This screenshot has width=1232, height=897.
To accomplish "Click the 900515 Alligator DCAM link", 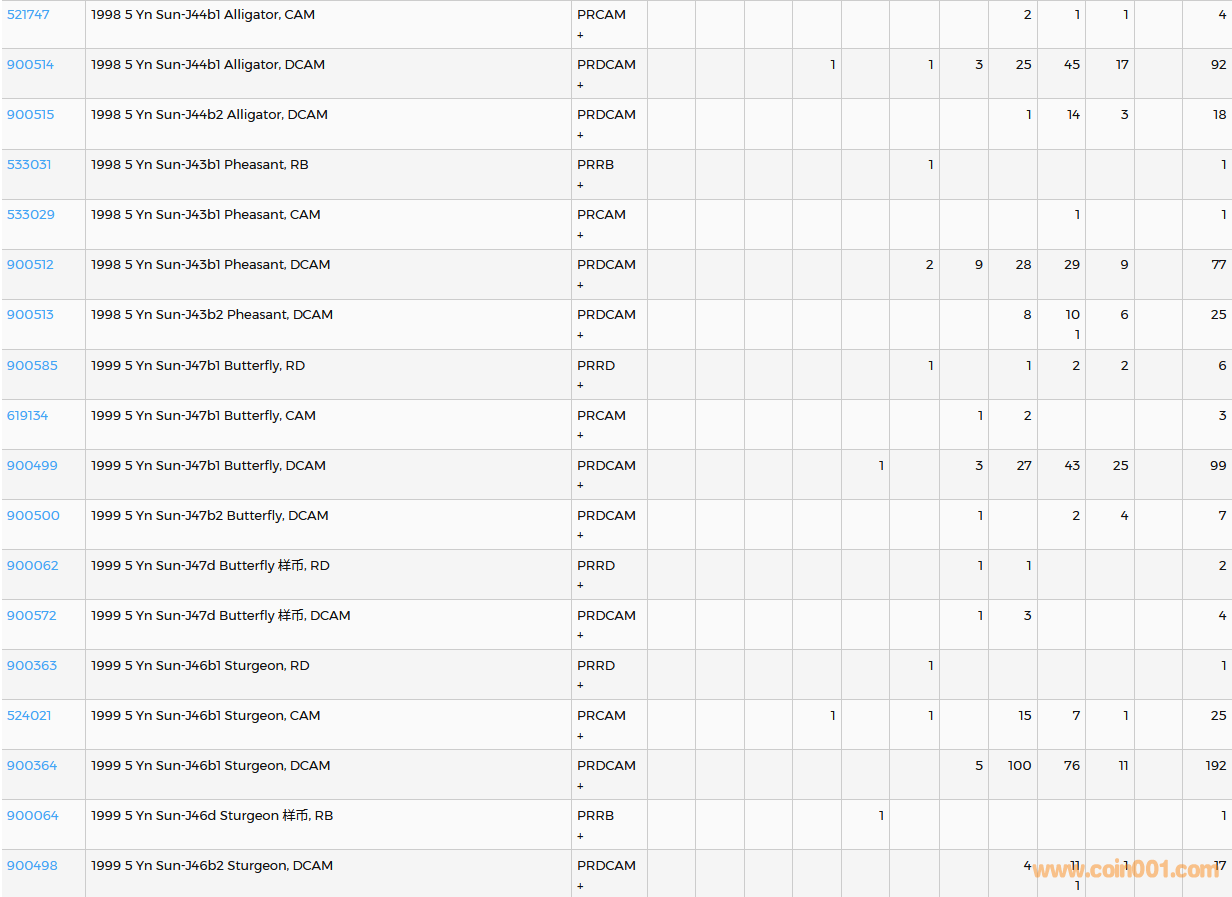I will pos(30,115).
